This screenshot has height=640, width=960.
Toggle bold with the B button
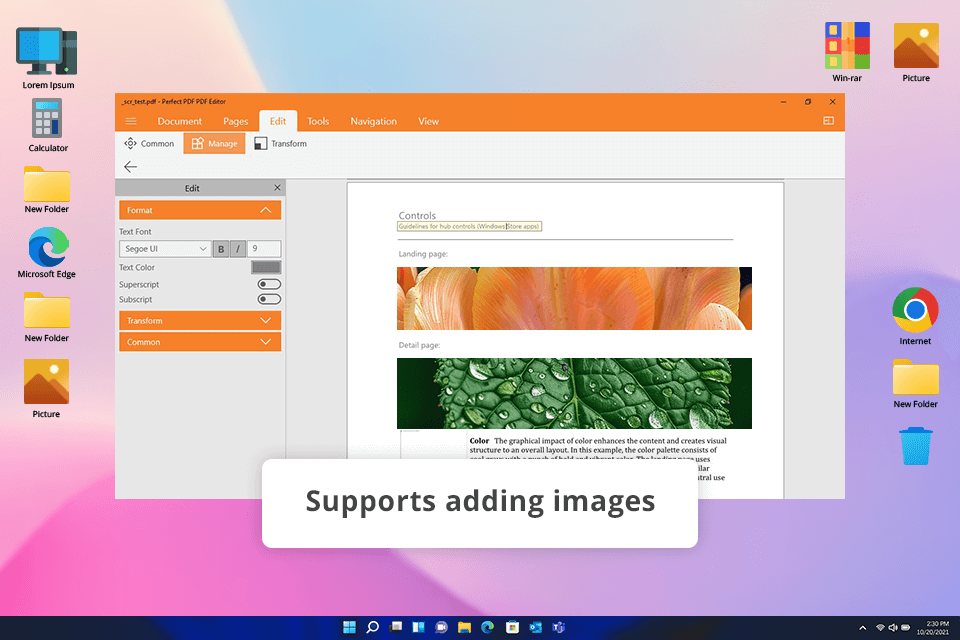[x=221, y=249]
